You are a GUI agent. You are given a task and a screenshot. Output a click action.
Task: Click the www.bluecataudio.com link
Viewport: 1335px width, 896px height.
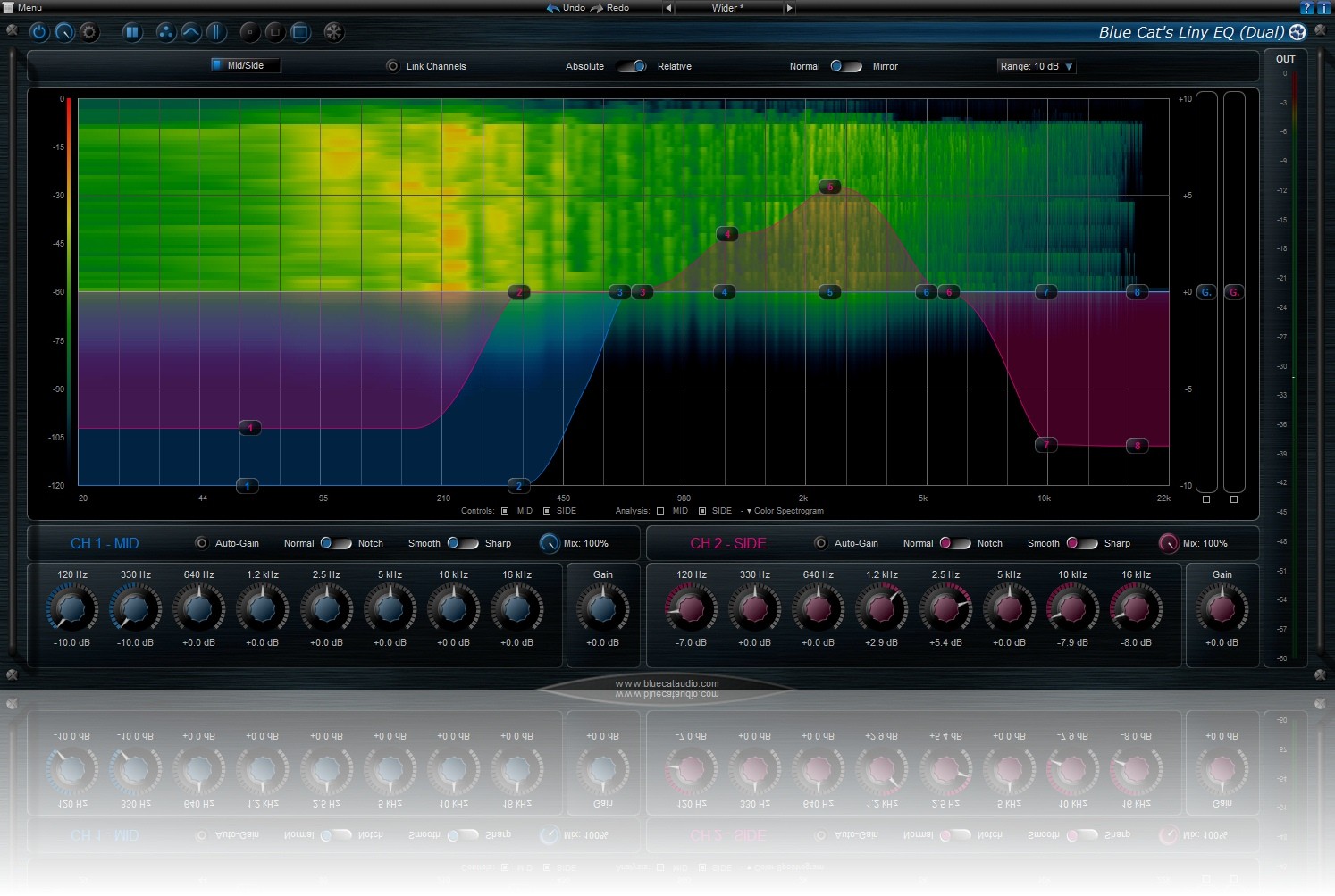coord(667,683)
